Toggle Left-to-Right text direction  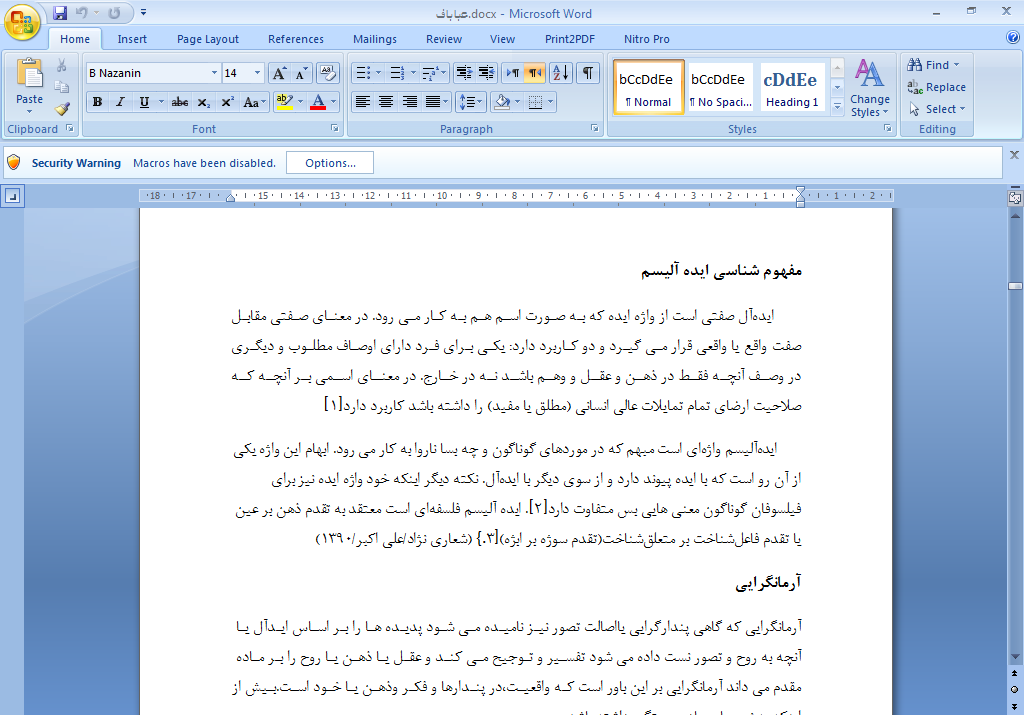click(x=511, y=73)
